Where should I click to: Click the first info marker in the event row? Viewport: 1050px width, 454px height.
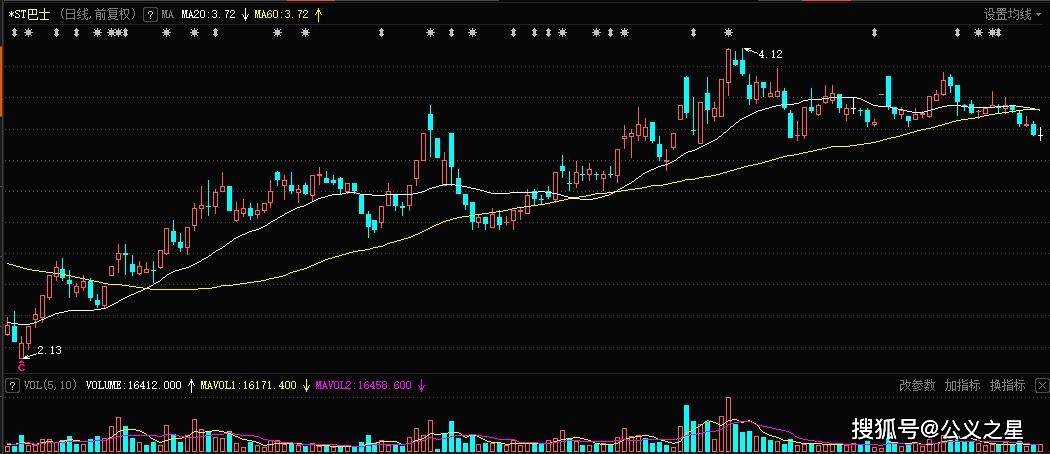point(13,32)
